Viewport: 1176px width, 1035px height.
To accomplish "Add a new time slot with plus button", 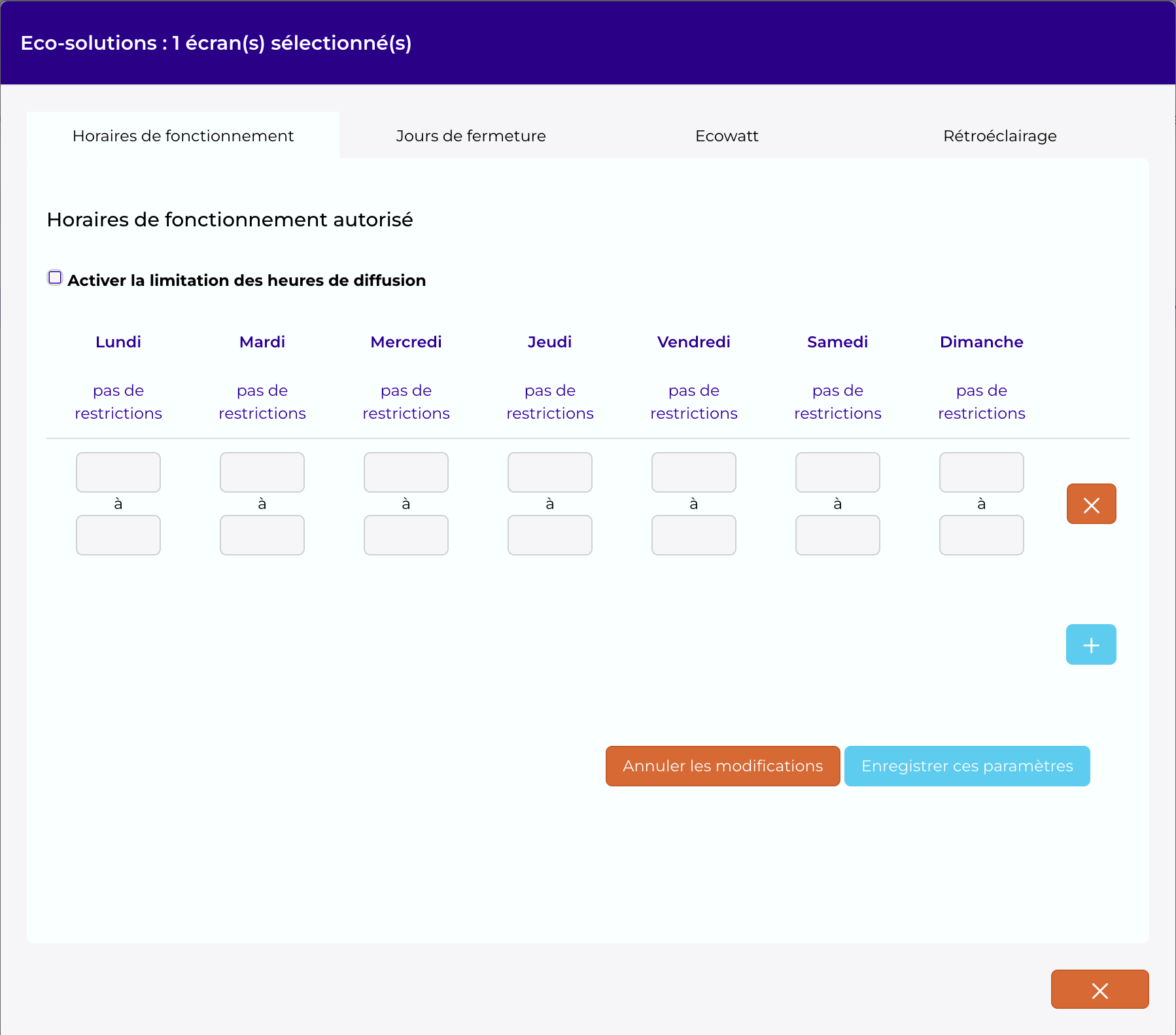I will [1091, 644].
